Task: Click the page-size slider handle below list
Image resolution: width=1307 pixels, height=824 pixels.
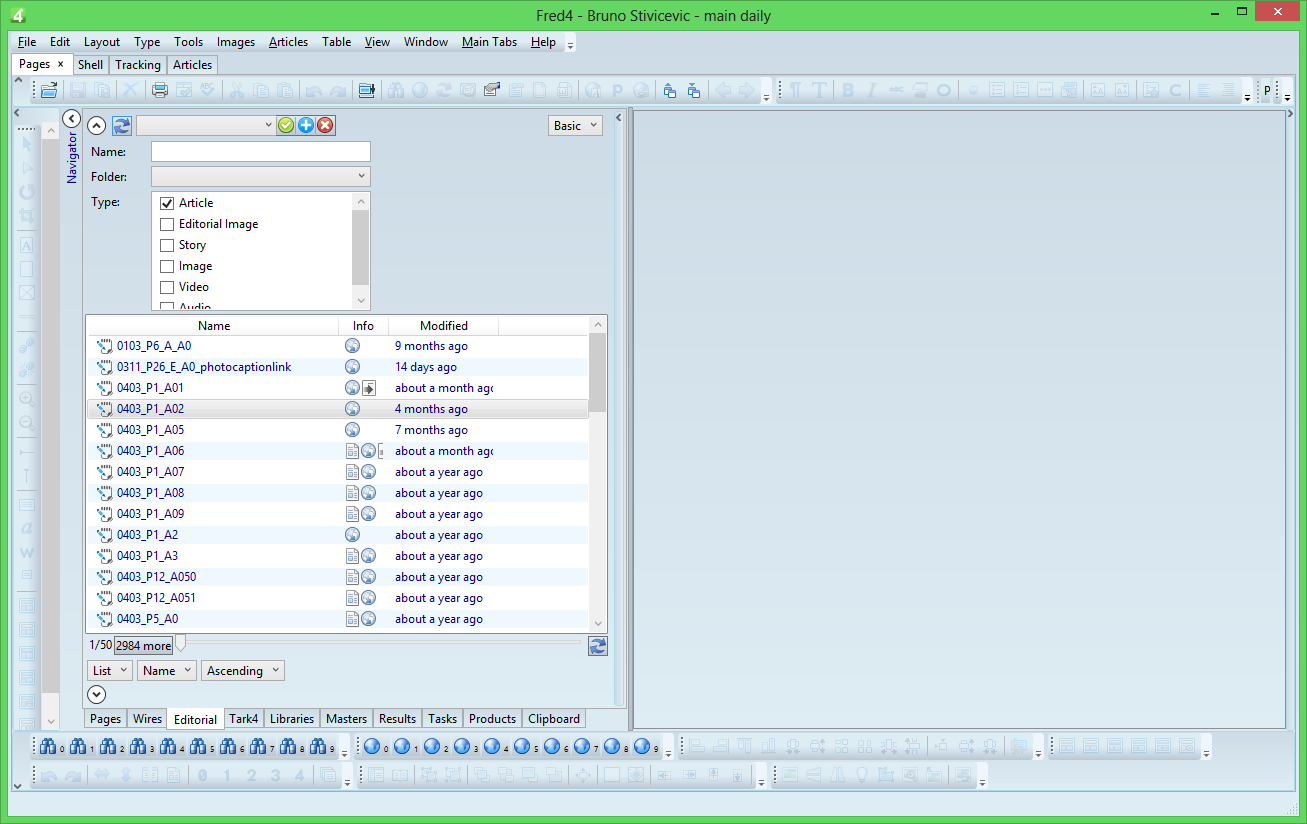Action: pos(180,642)
